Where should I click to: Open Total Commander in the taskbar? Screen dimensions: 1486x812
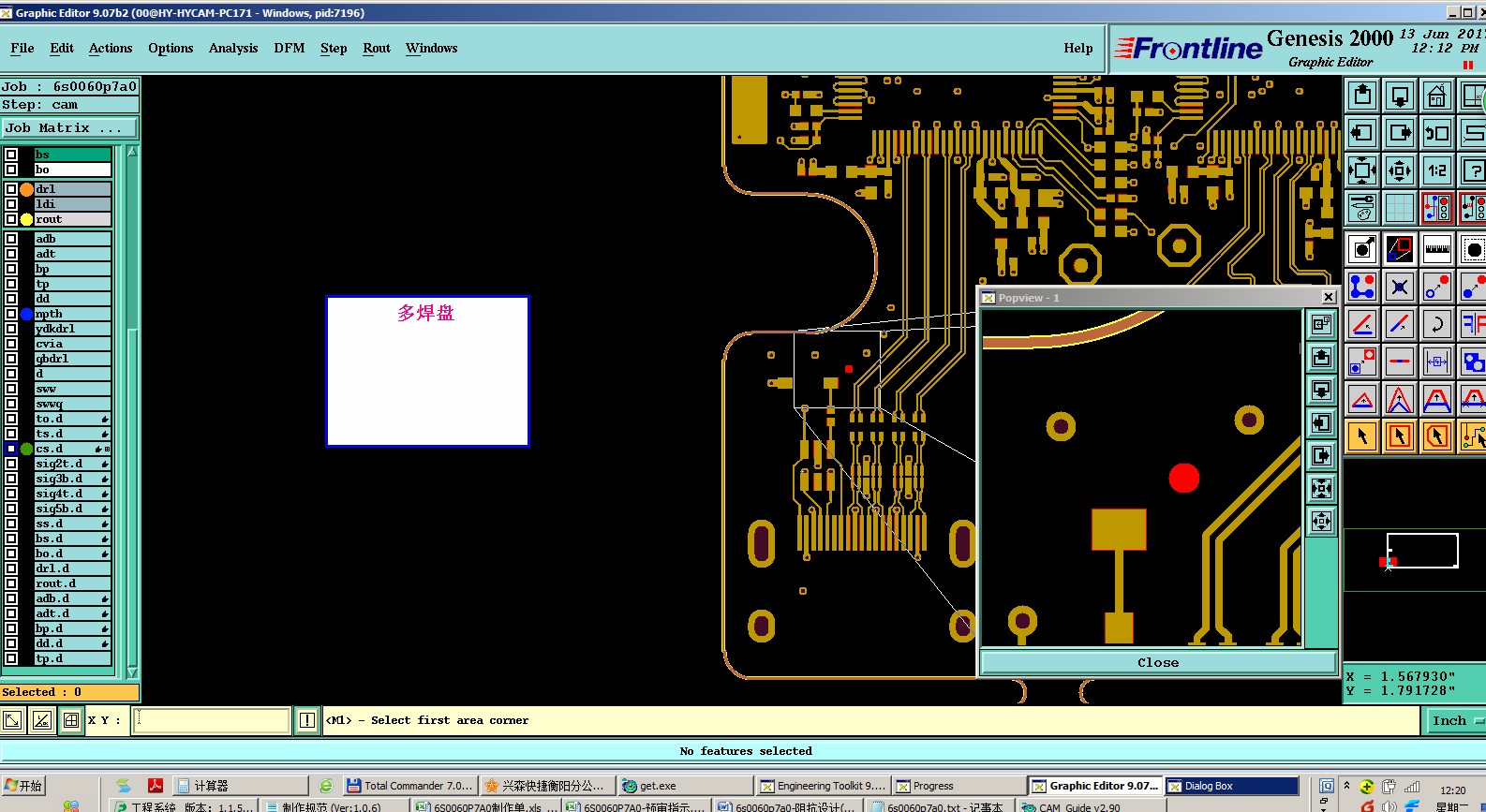tap(409, 786)
